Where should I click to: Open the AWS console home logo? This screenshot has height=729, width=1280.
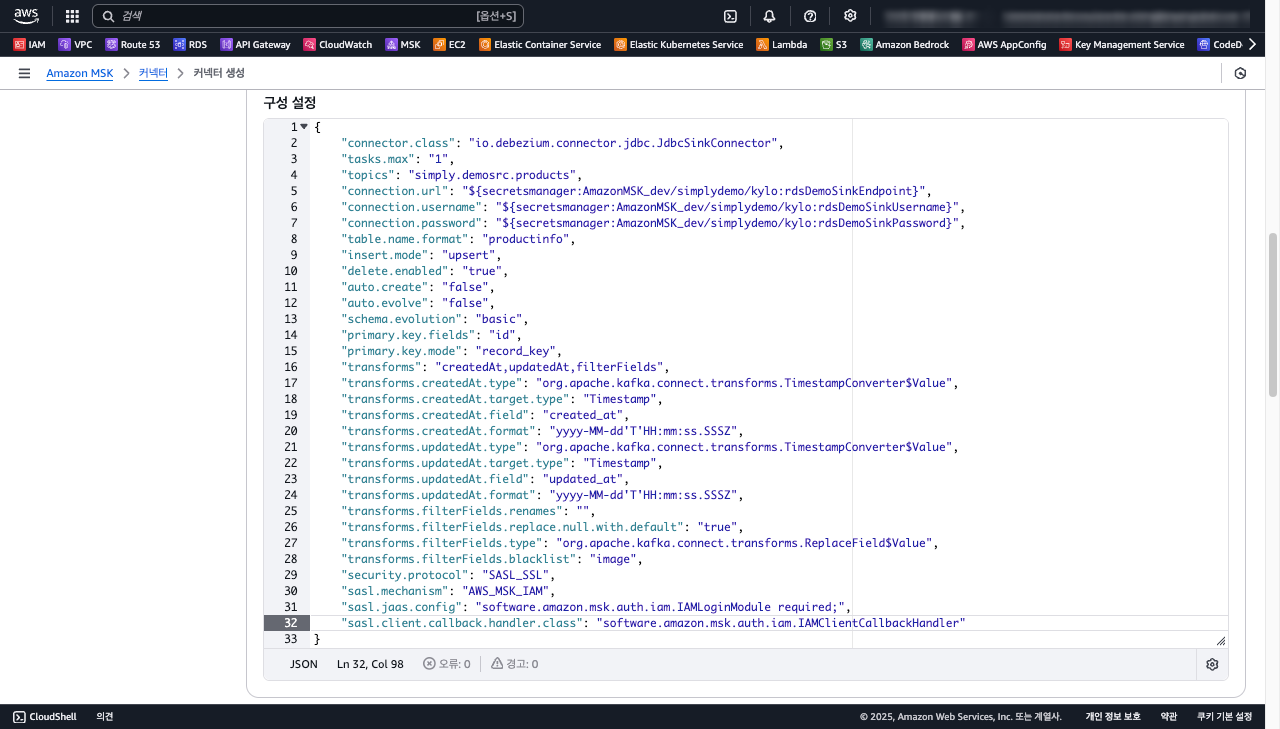tap(26, 16)
